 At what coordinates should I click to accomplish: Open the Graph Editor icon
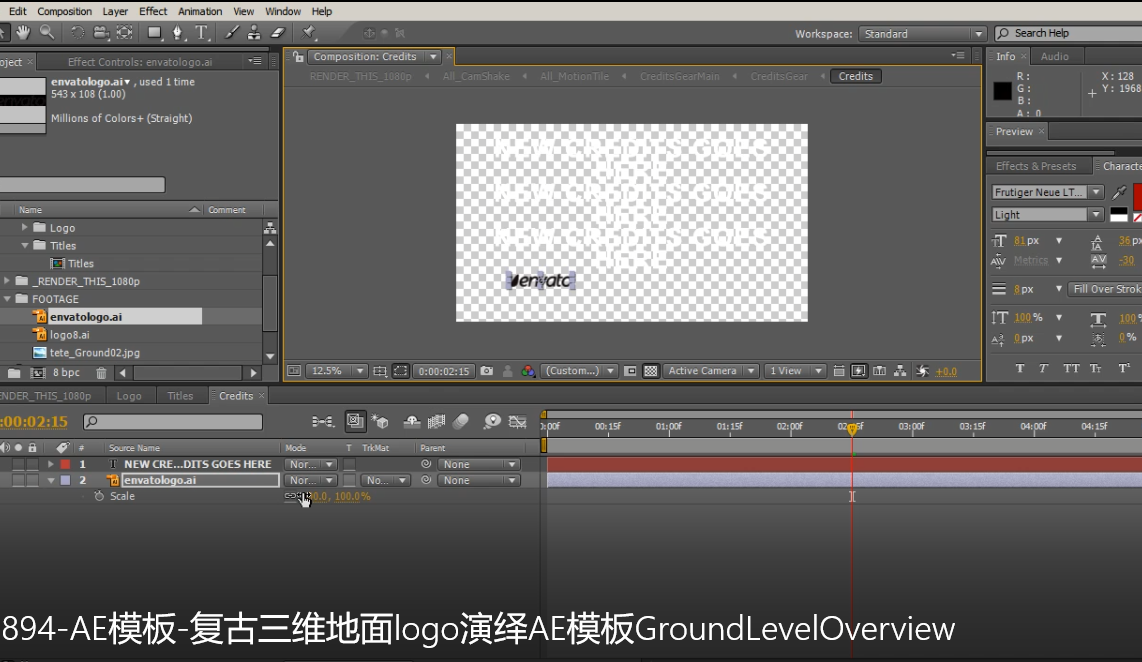point(517,422)
